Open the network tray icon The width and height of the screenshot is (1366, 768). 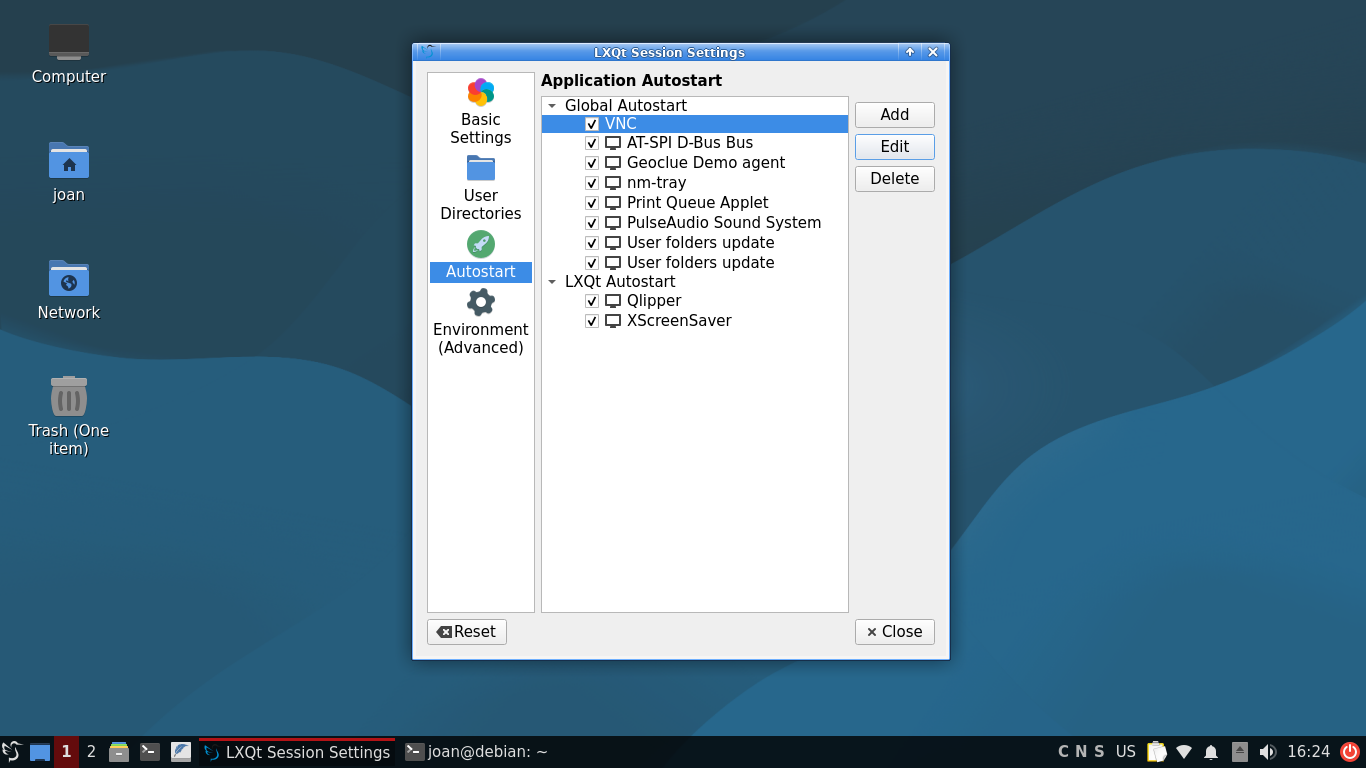click(1184, 751)
